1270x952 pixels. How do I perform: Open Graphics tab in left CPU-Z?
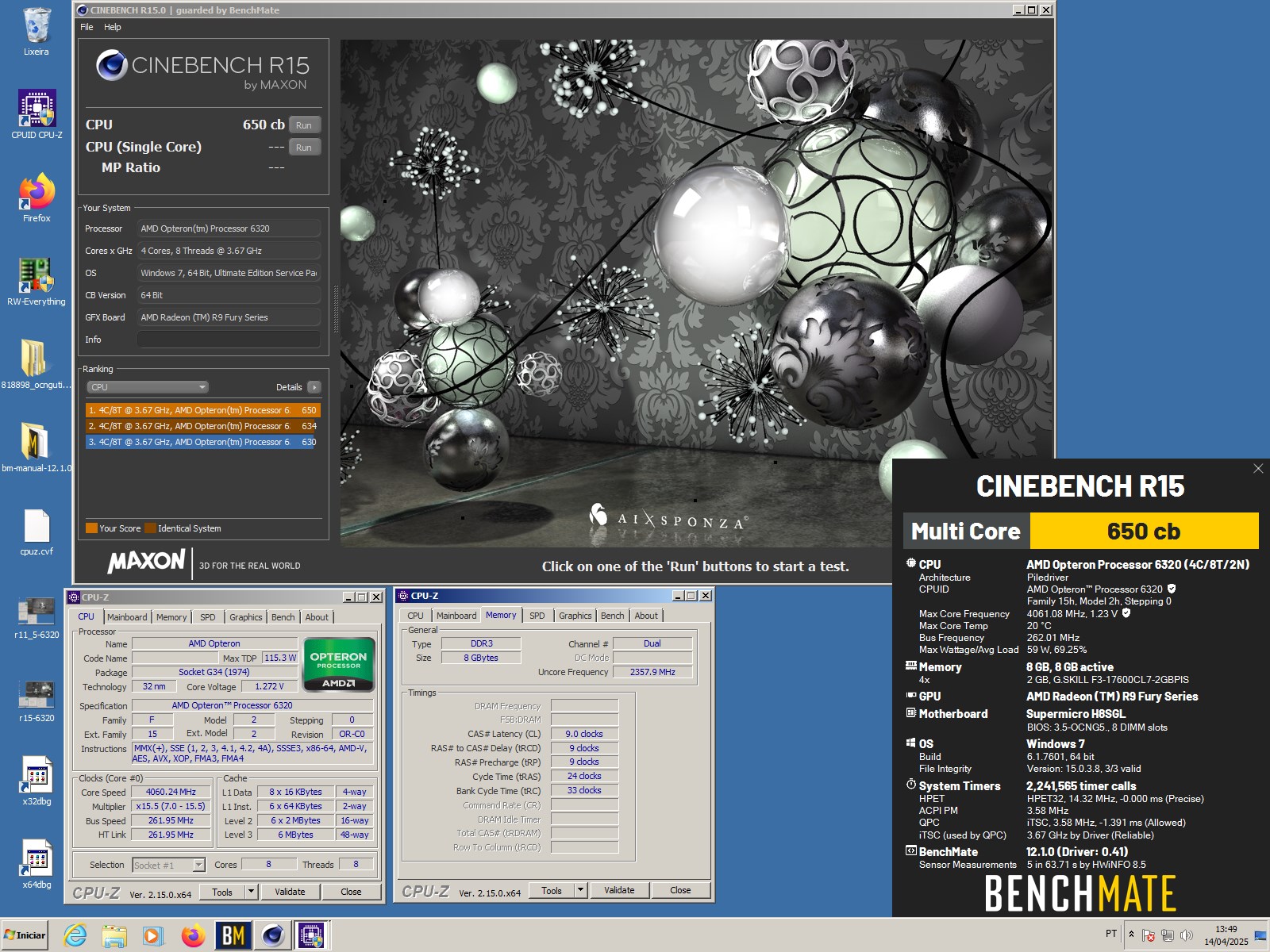(x=246, y=617)
